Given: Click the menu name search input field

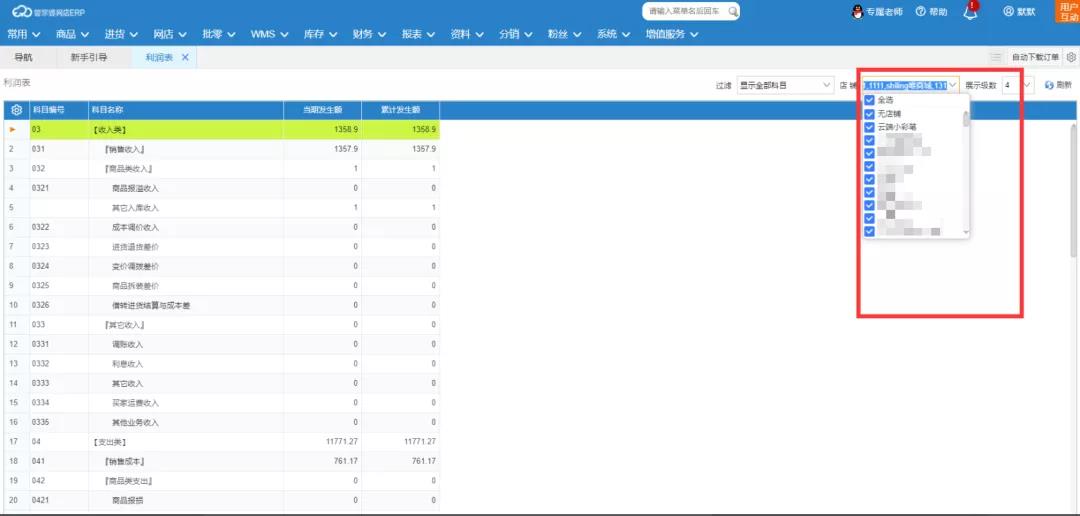Looking at the screenshot, I should pyautogui.click(x=685, y=12).
